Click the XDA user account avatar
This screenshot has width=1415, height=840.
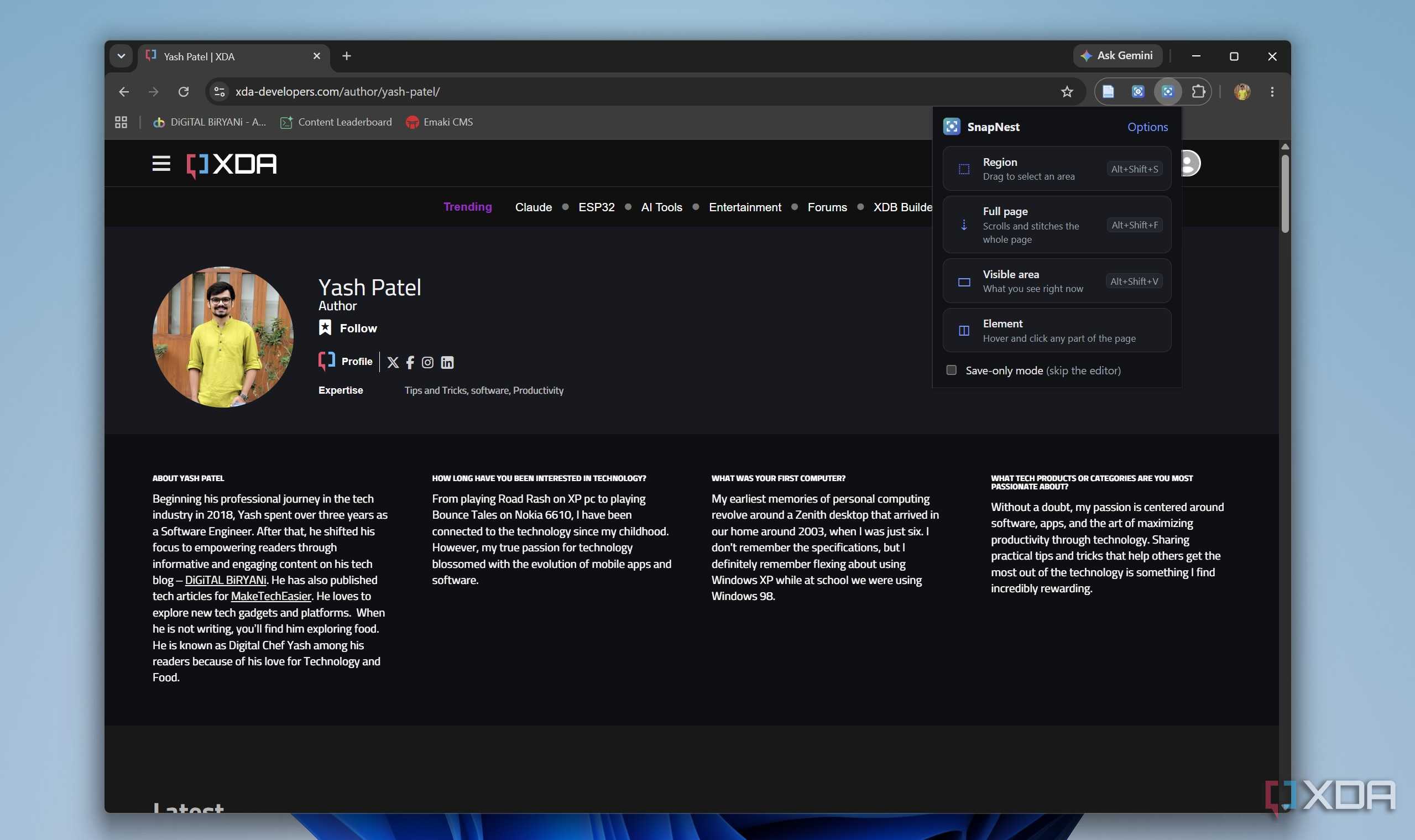coord(1191,163)
